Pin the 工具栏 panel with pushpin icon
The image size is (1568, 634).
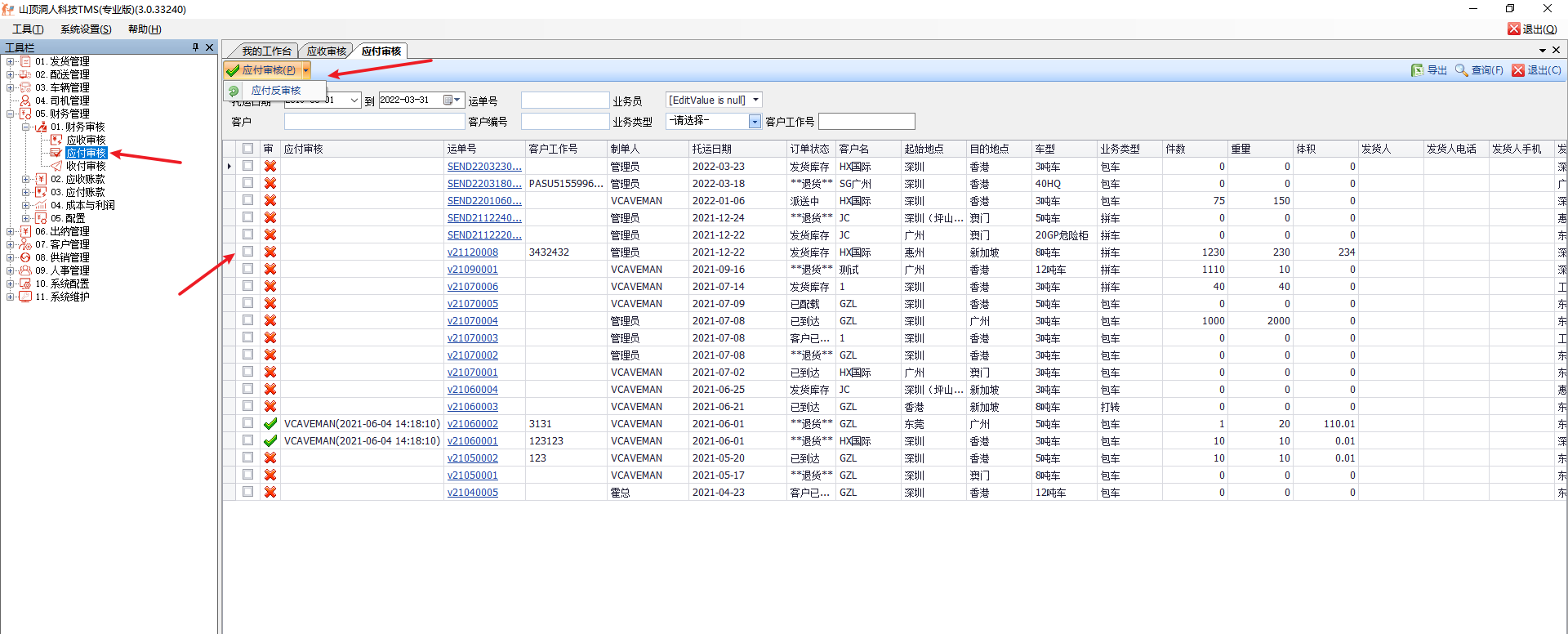point(195,47)
